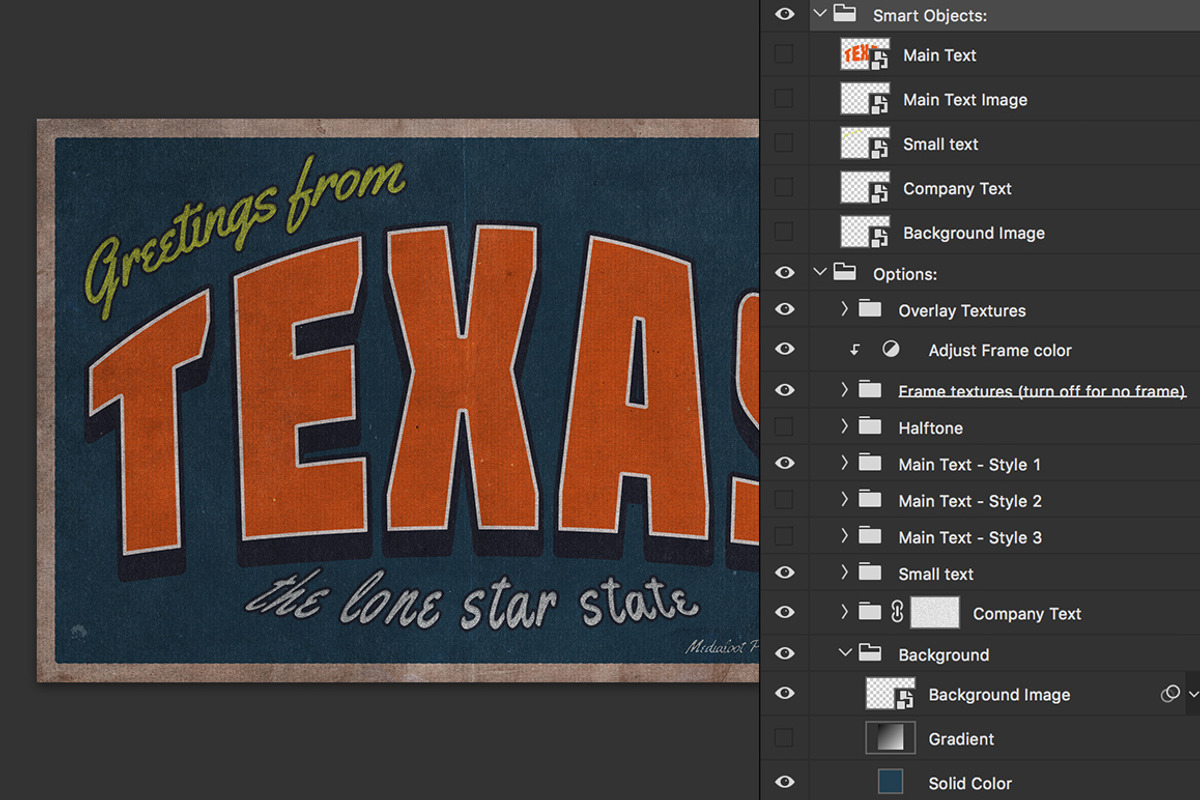Select the Frame textures layer group name
Screen dimensions: 1200x800
1040,391
